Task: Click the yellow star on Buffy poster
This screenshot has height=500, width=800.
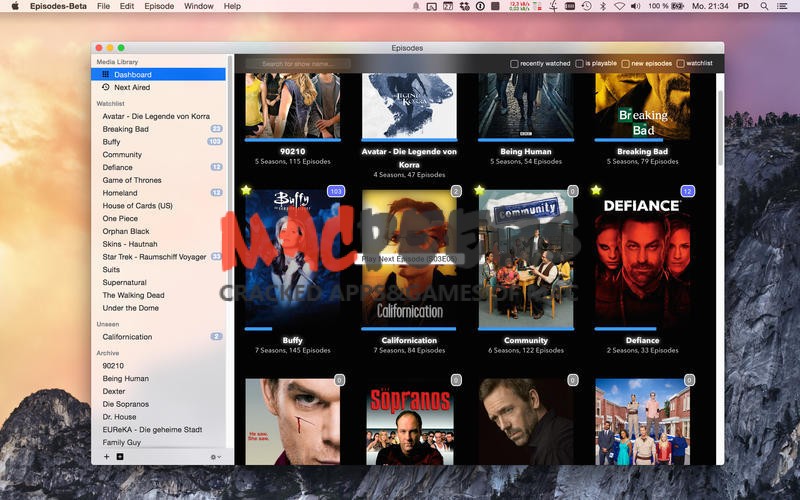Action: (x=246, y=190)
